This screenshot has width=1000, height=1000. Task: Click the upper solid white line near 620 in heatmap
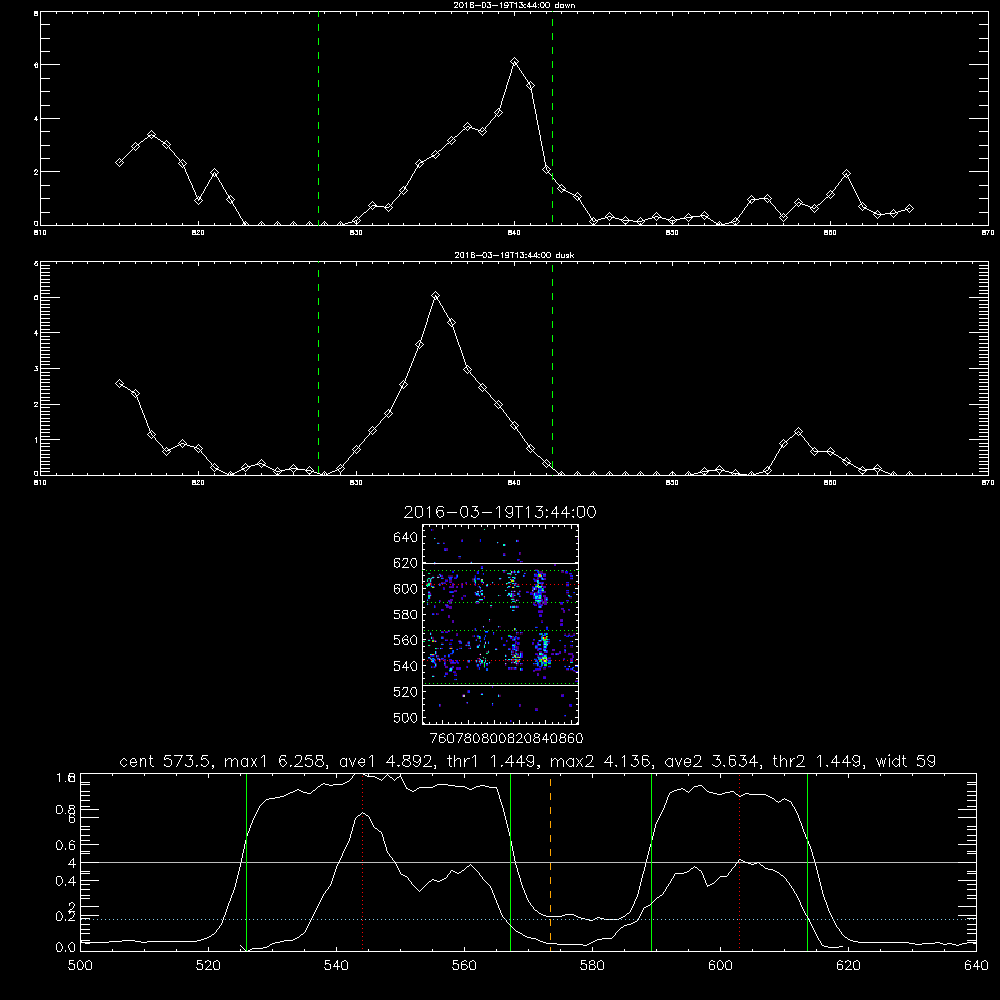(x=500, y=563)
